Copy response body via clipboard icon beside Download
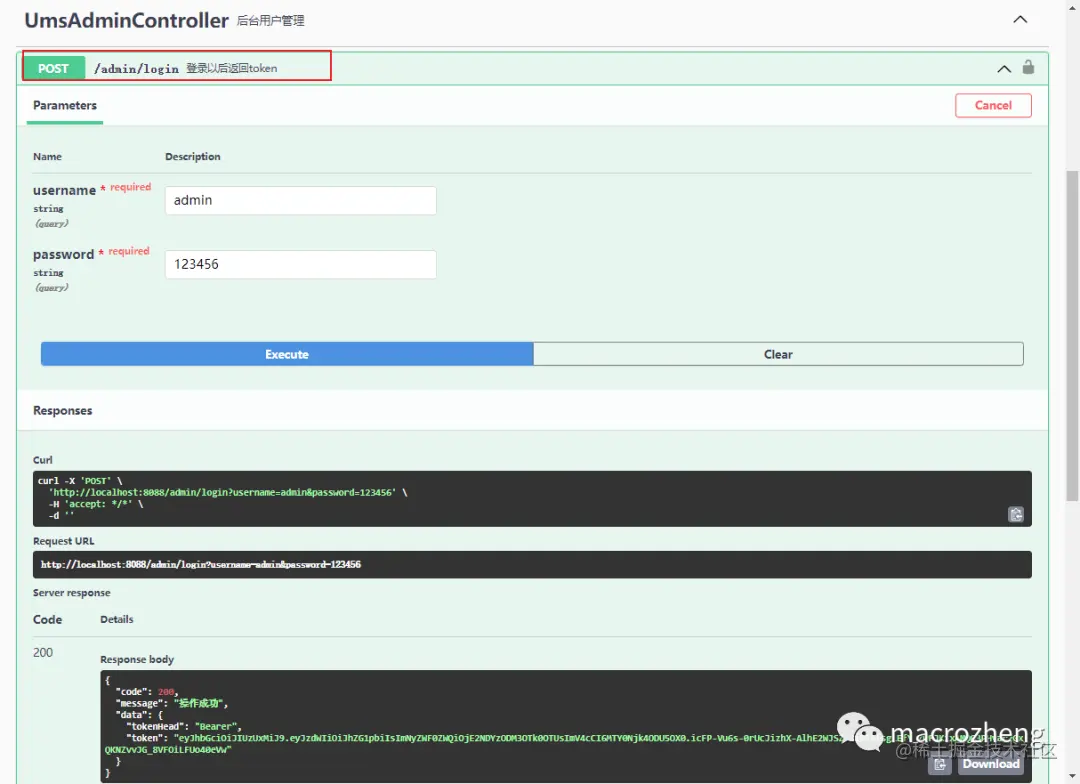This screenshot has width=1080, height=784. pos(939,763)
